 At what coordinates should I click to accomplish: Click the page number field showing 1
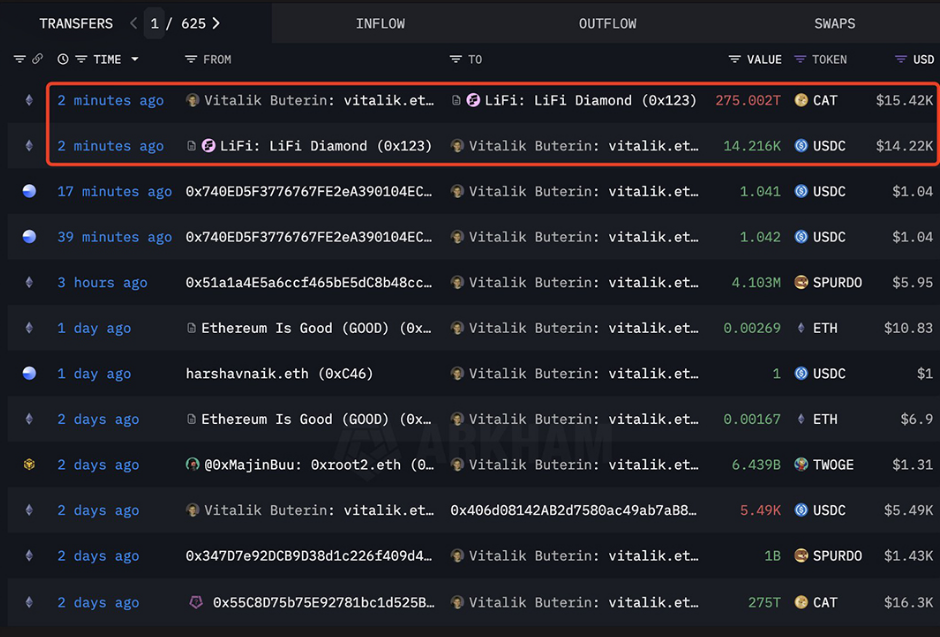coord(153,23)
